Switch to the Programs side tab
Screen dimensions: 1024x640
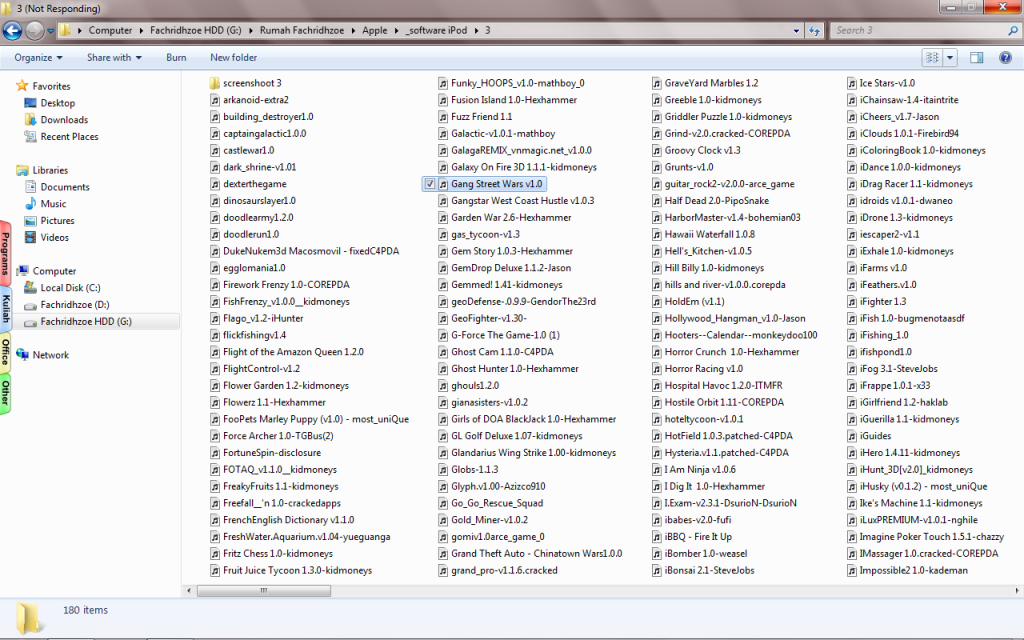5,253
